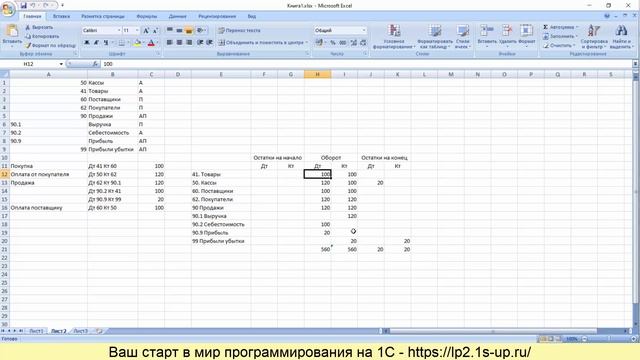Enable Перенос текста wrap text
The height and width of the screenshot is (360, 640).
point(239,30)
